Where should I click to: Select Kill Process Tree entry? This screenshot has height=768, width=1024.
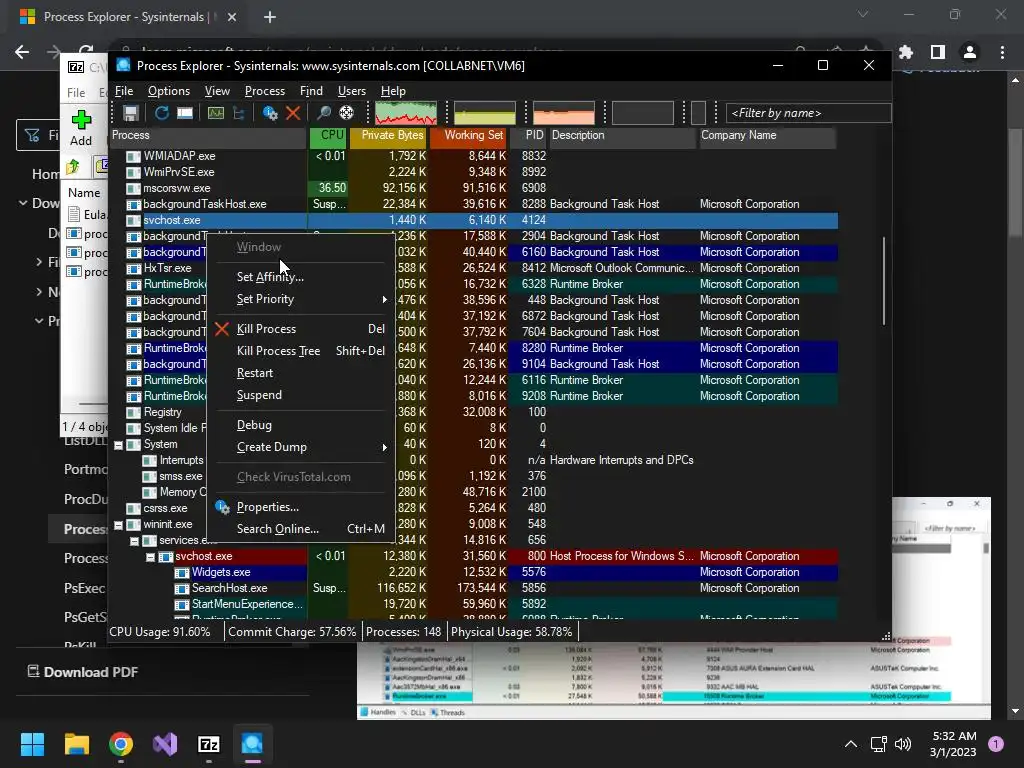tap(302, 351)
